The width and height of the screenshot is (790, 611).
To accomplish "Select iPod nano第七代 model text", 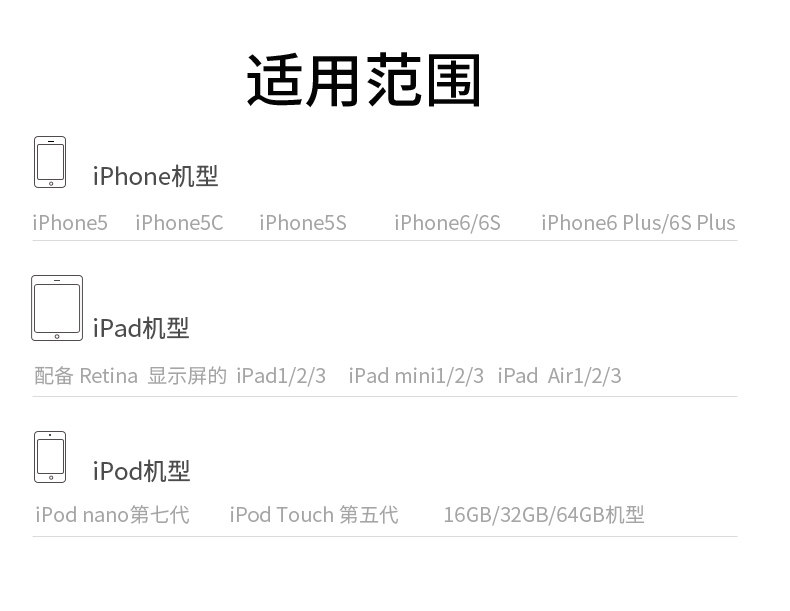I will coord(112,515).
